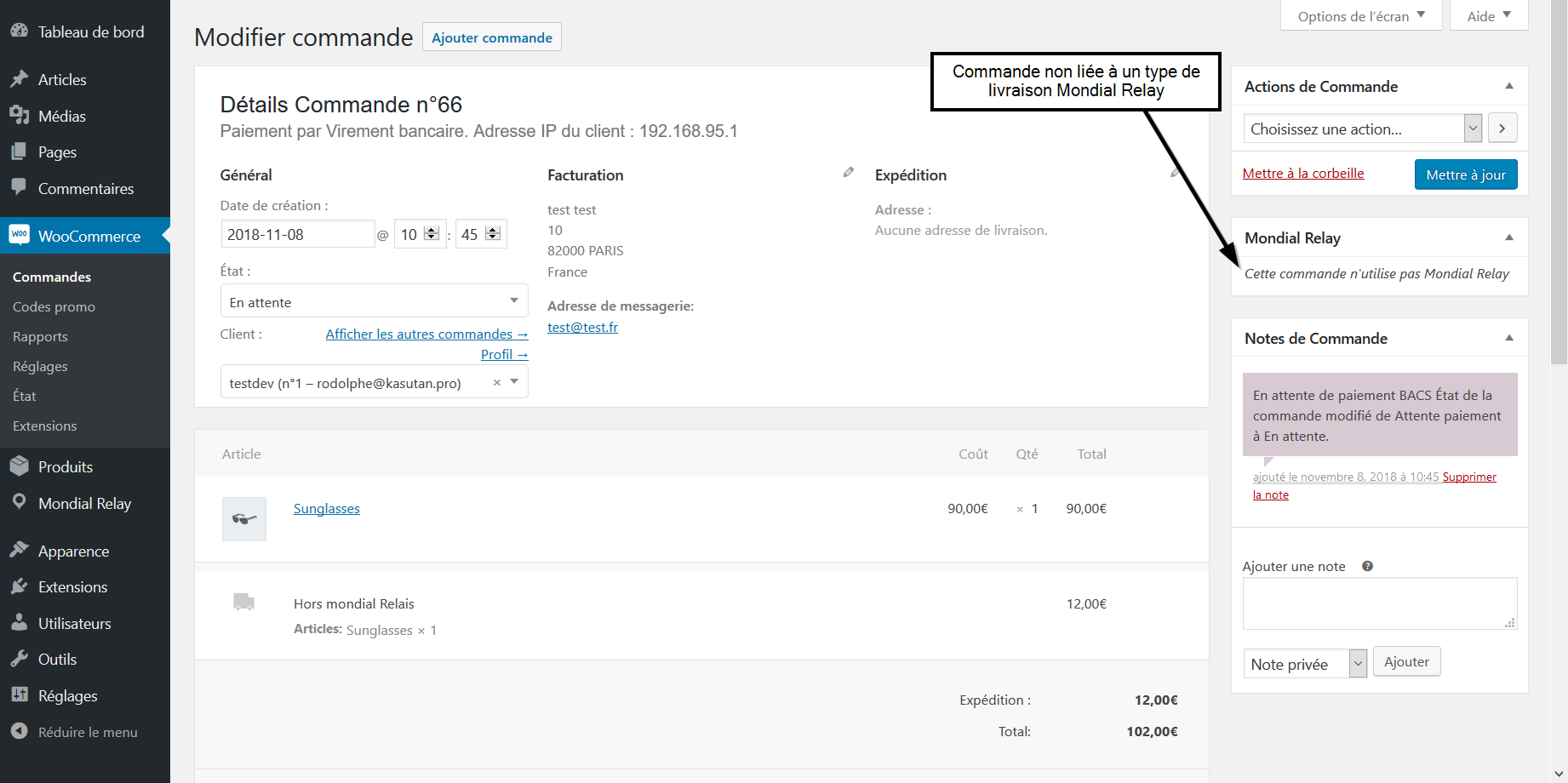Clear the selected client testdev

tap(497, 383)
